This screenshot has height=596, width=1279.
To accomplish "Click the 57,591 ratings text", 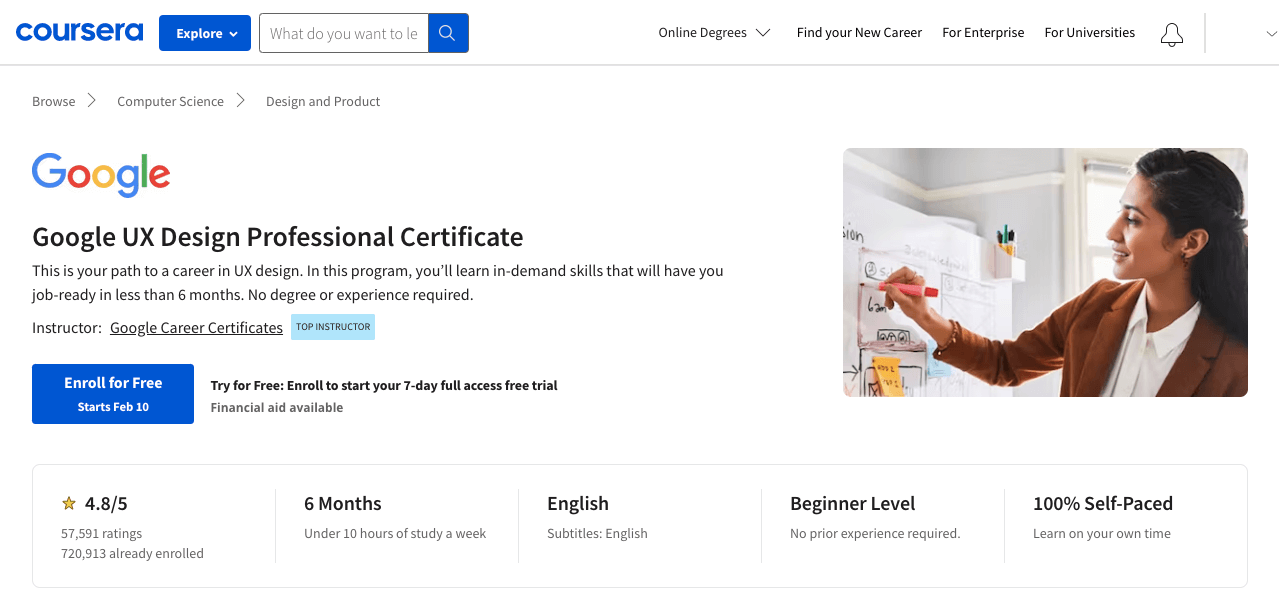I will click(x=102, y=534).
